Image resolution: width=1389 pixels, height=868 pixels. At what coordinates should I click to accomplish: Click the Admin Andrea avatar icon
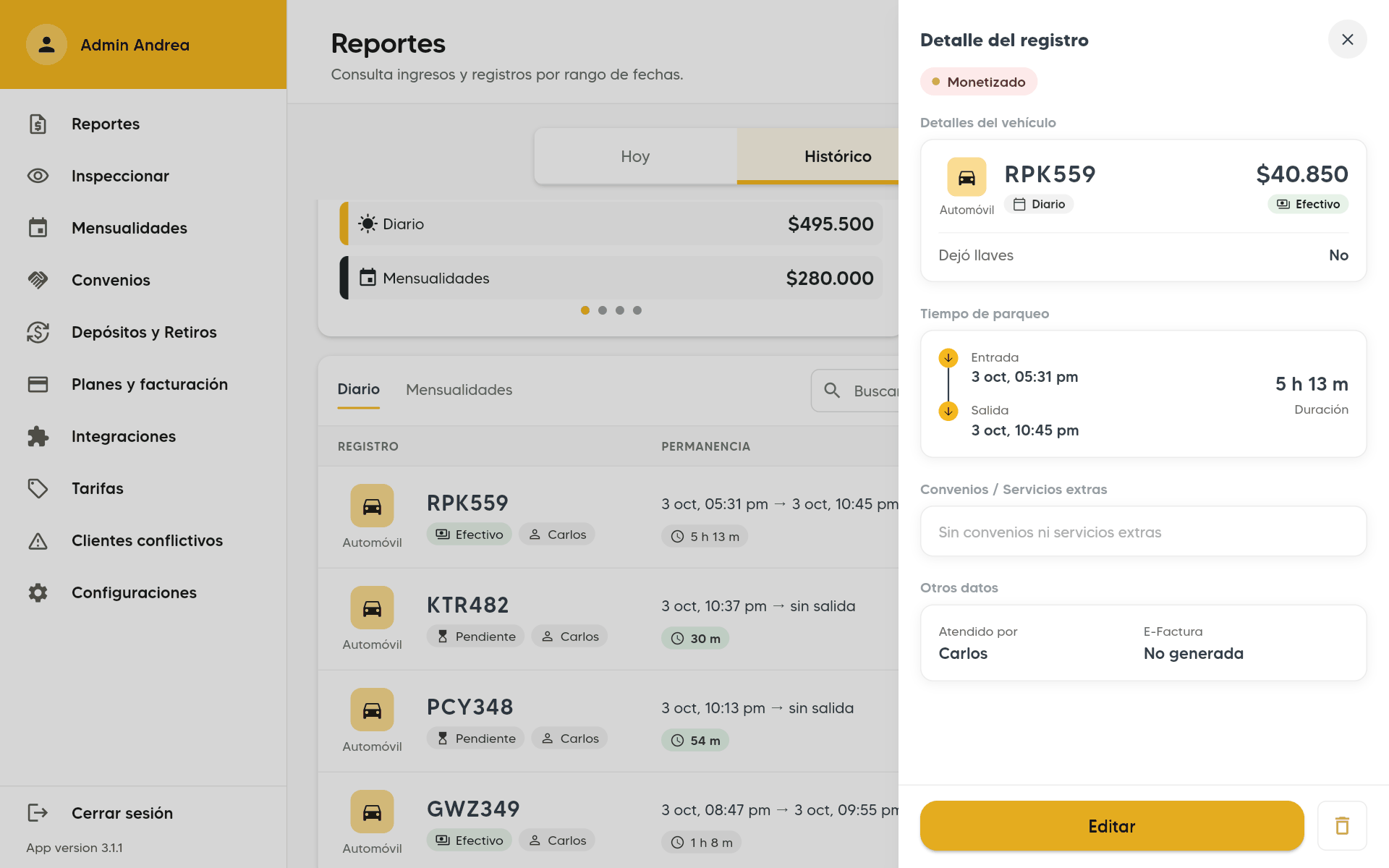pyautogui.click(x=46, y=45)
